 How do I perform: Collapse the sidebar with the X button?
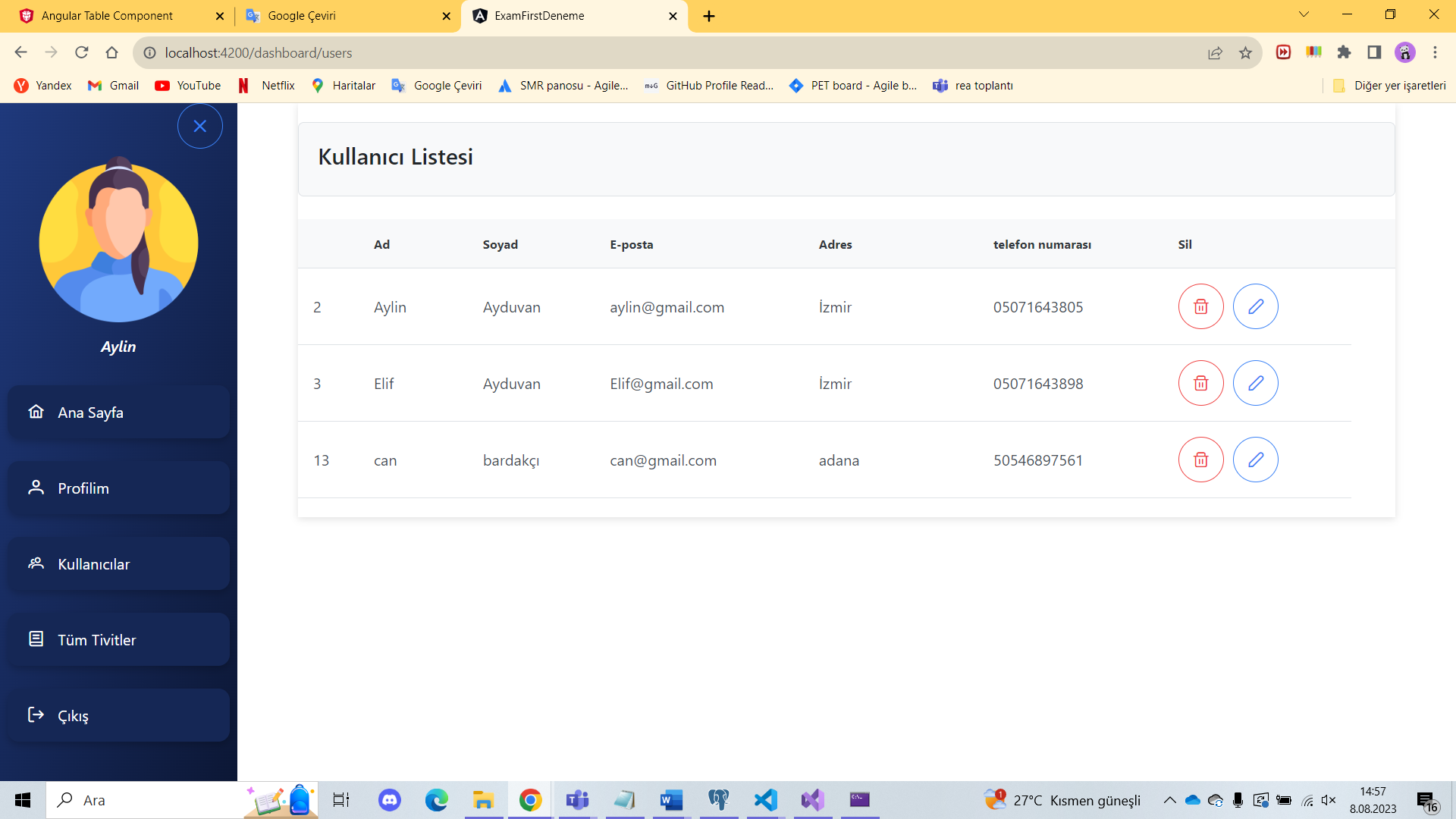pos(199,126)
